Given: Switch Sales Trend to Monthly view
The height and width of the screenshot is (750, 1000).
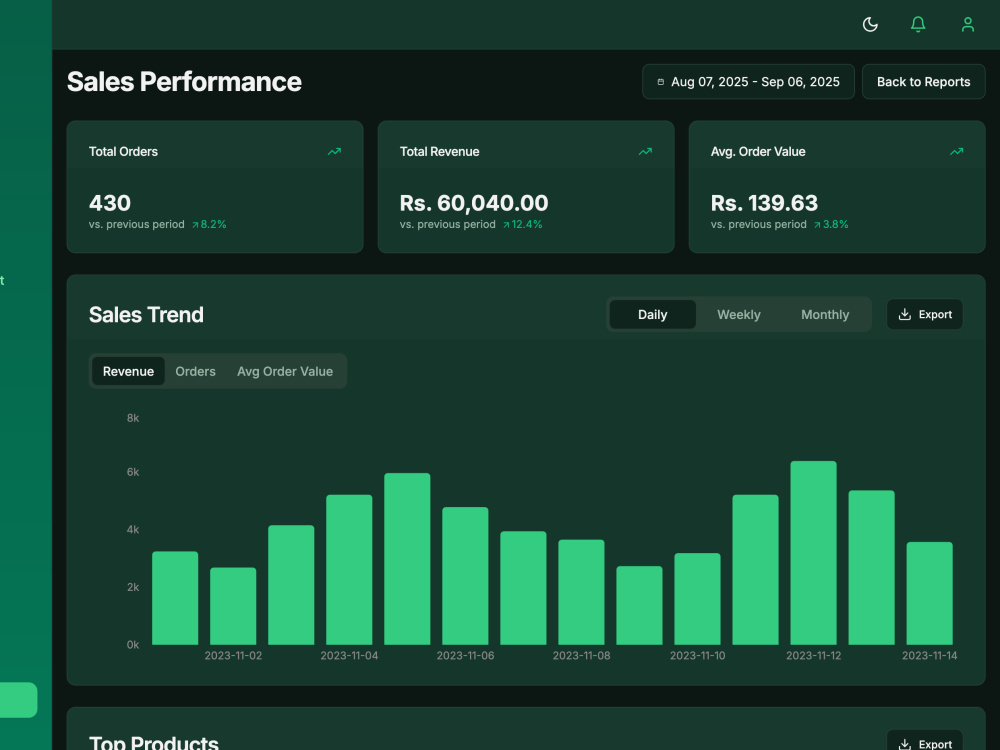Looking at the screenshot, I should point(825,314).
